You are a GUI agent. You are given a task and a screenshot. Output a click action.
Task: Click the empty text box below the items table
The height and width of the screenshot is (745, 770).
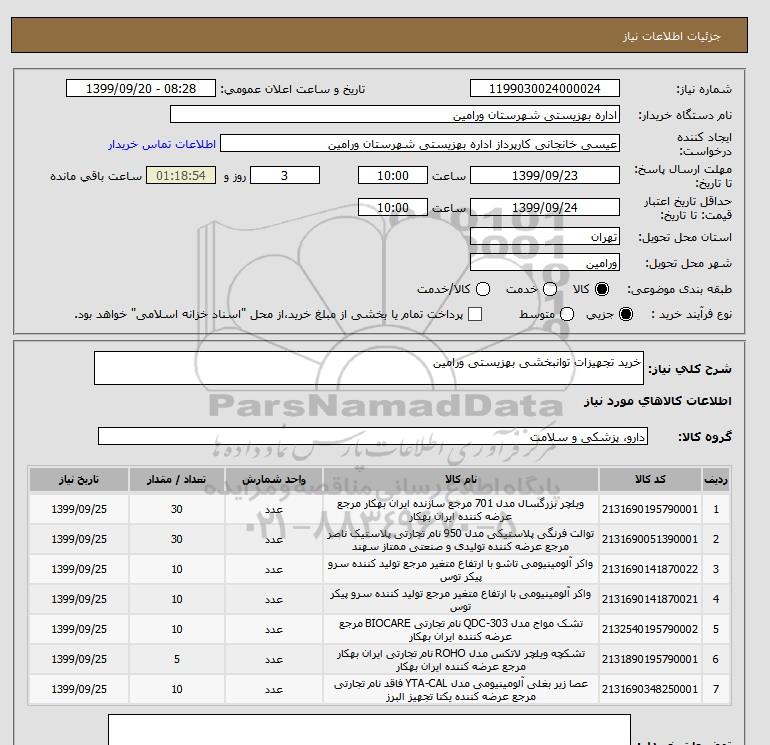[x=369, y=730]
